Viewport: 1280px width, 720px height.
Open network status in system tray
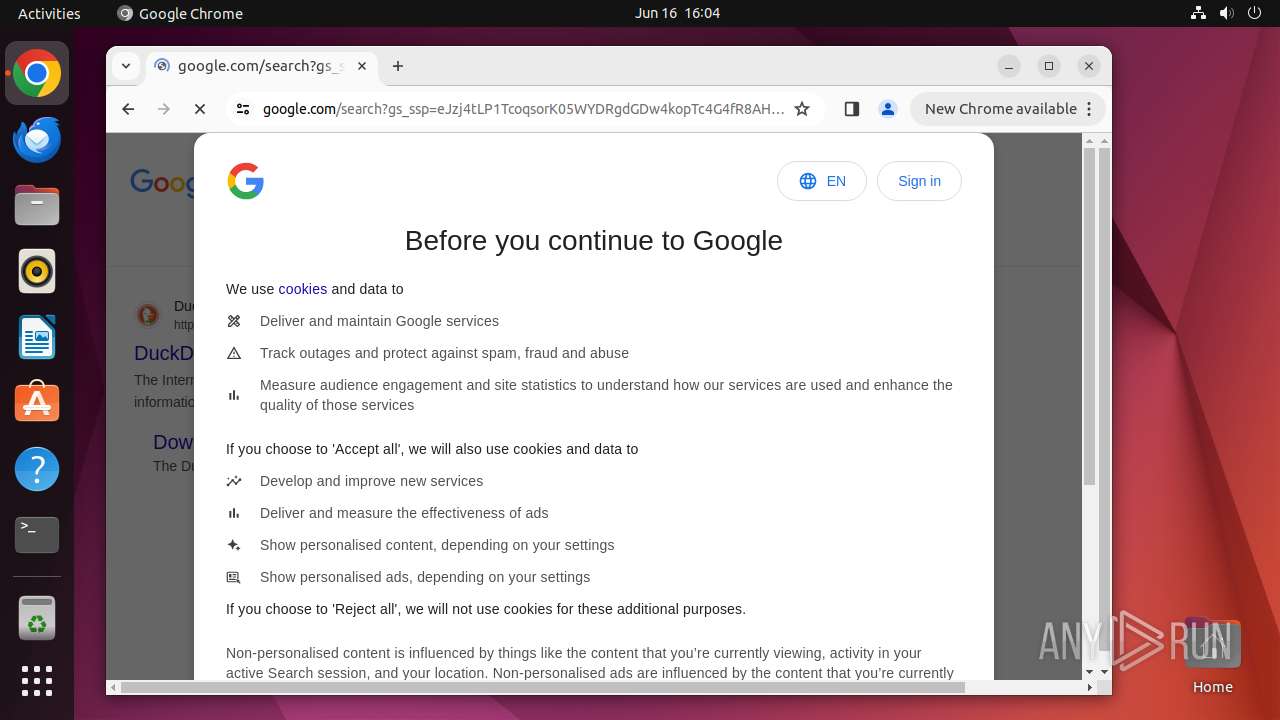point(1199,13)
